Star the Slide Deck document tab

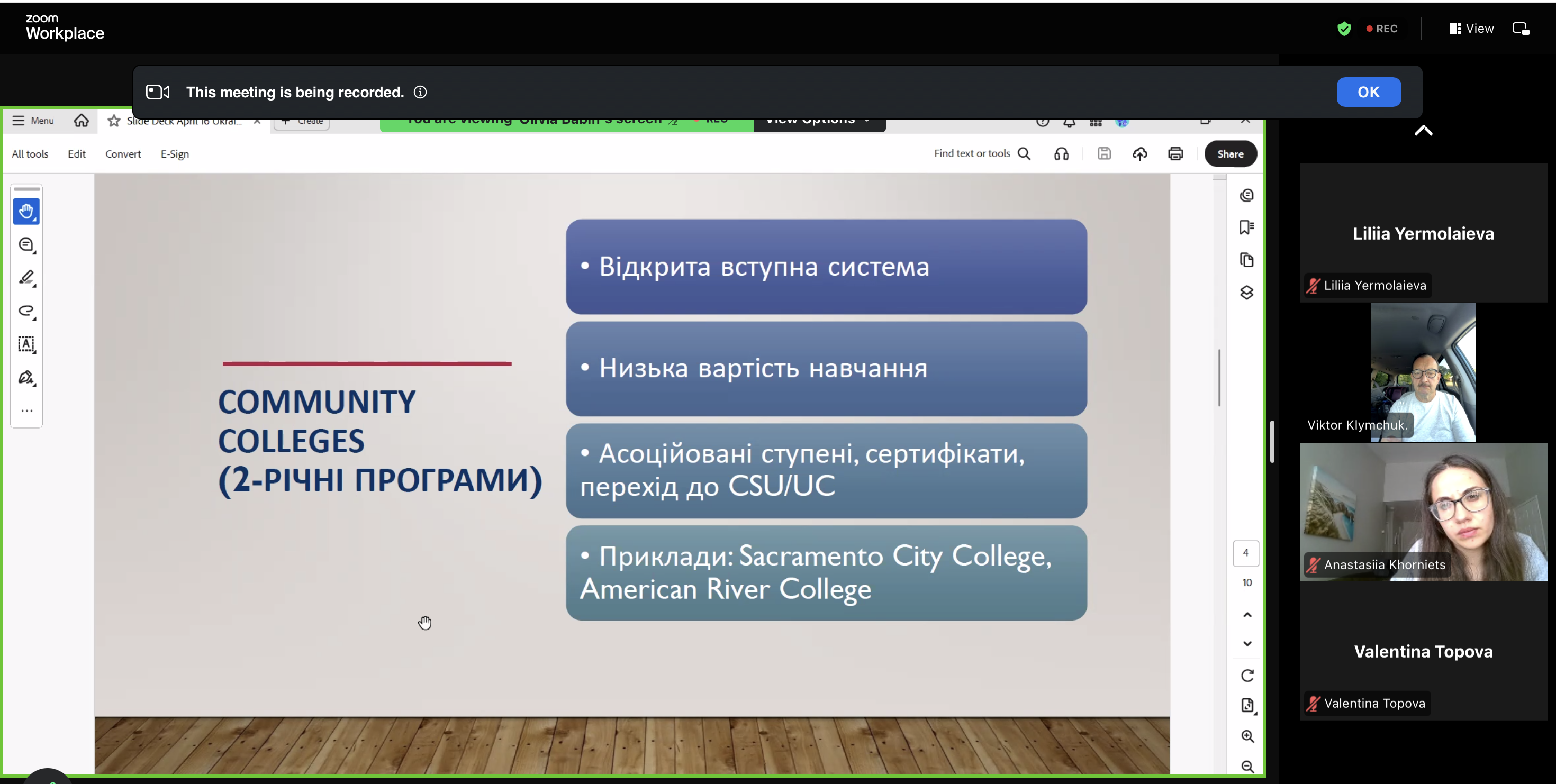pos(114,121)
